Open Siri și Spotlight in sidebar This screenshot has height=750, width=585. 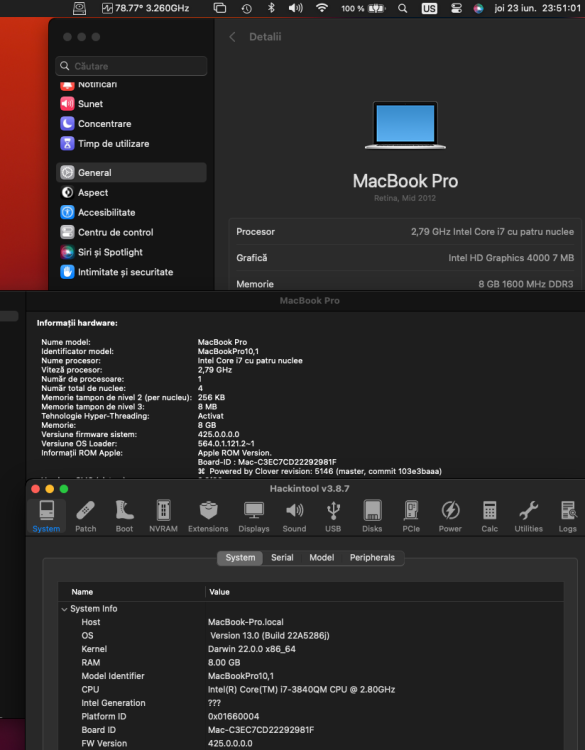point(131,252)
